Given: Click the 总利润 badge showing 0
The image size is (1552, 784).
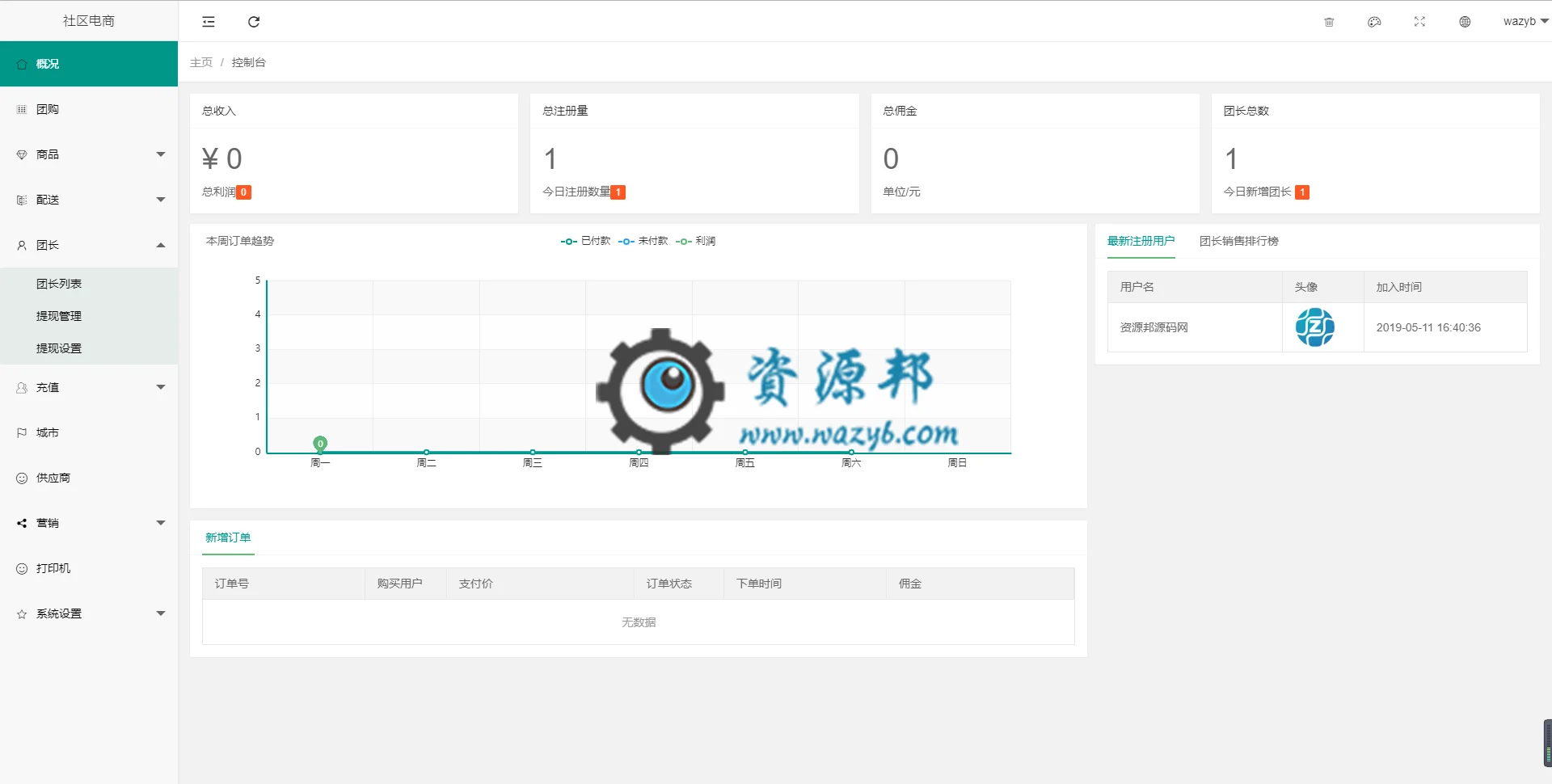Looking at the screenshot, I should (x=243, y=192).
